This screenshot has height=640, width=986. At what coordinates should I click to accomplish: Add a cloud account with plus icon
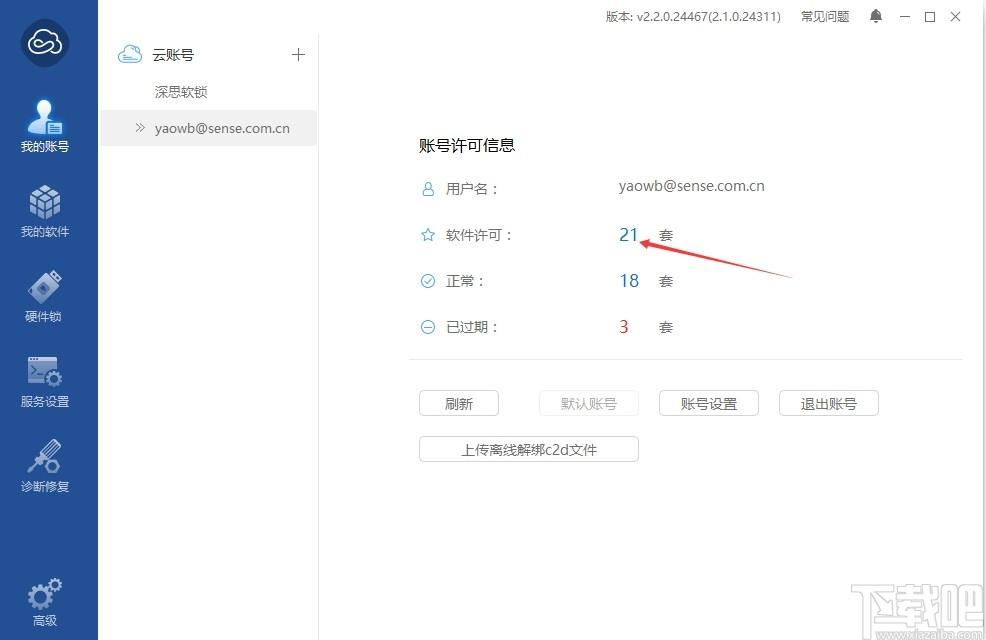(298, 55)
